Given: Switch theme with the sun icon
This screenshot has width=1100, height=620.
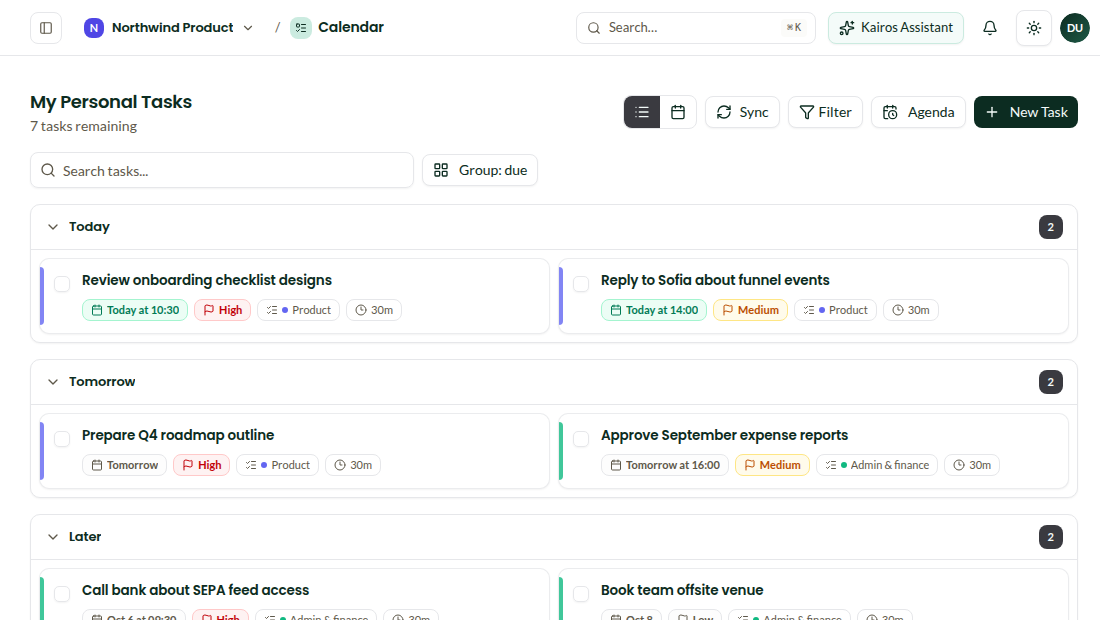Looking at the screenshot, I should pos(1034,28).
